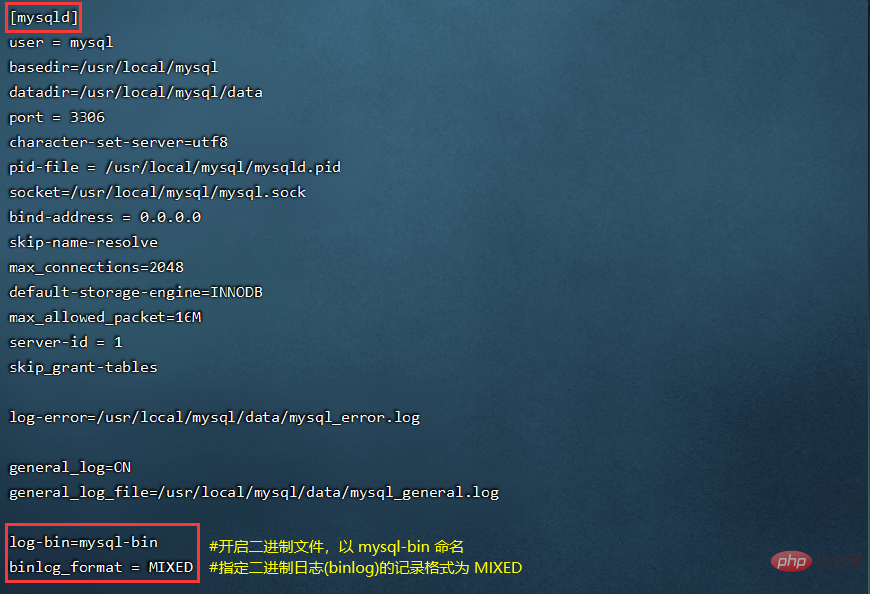This screenshot has height=594, width=870.
Task: Click the max_connections=2048 line
Action: [97, 267]
